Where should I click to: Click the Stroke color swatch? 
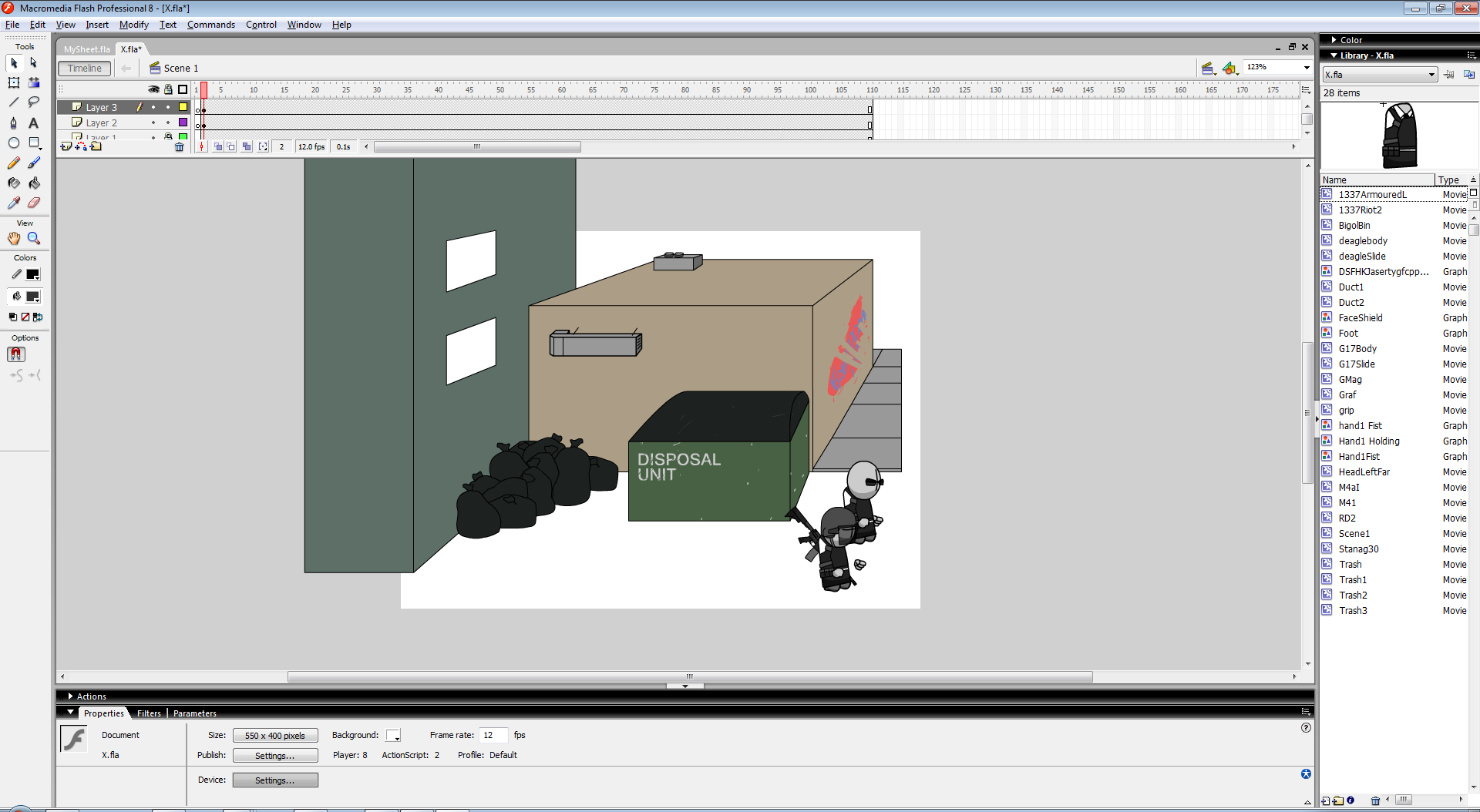click(32, 274)
